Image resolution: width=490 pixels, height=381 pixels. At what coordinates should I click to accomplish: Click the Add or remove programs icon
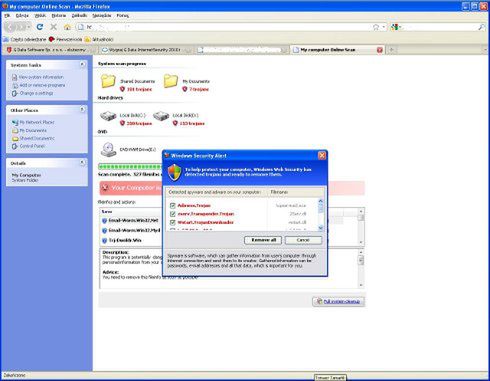[15, 85]
